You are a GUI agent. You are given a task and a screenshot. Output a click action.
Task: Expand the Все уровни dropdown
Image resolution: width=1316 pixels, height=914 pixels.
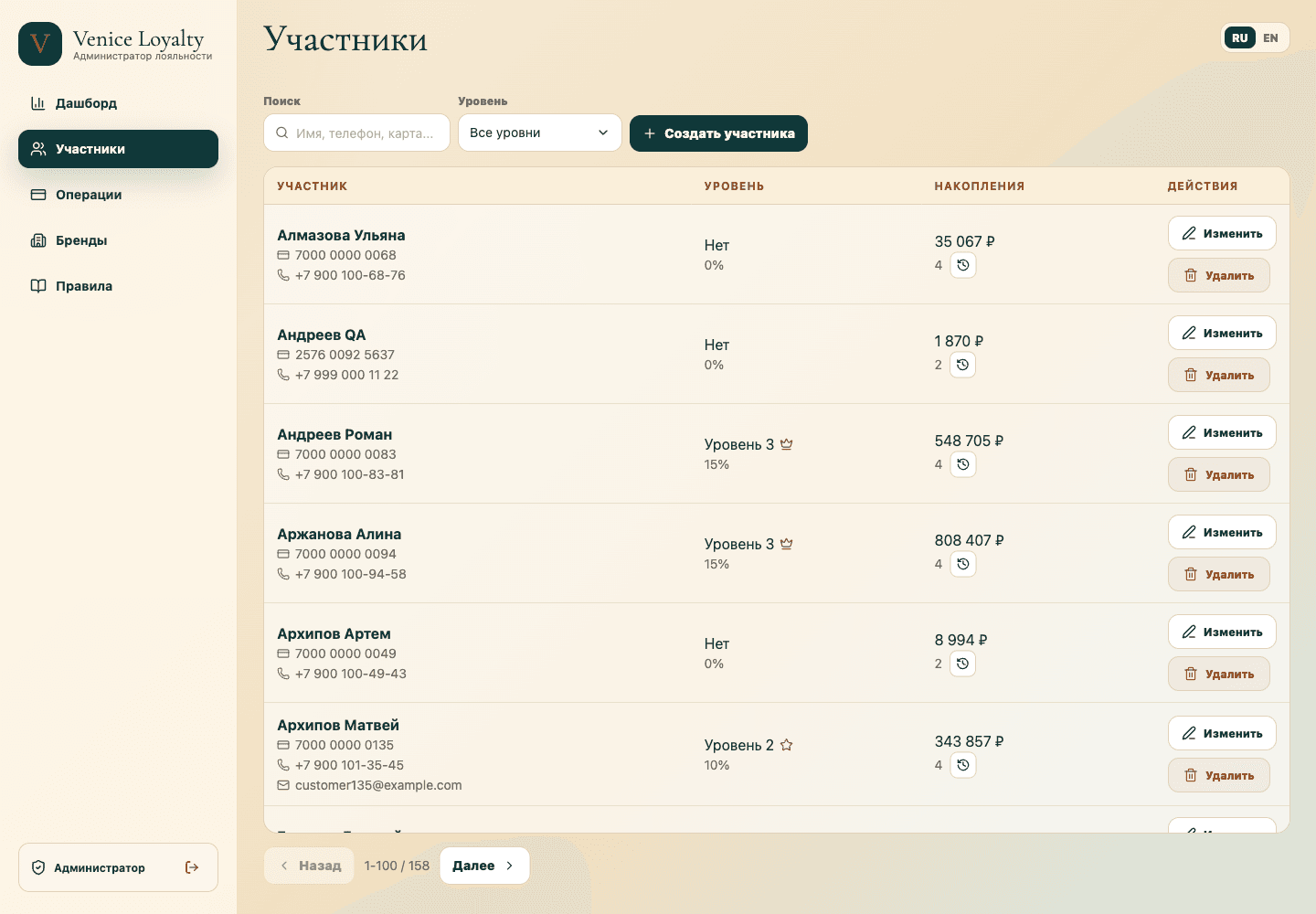tap(540, 133)
